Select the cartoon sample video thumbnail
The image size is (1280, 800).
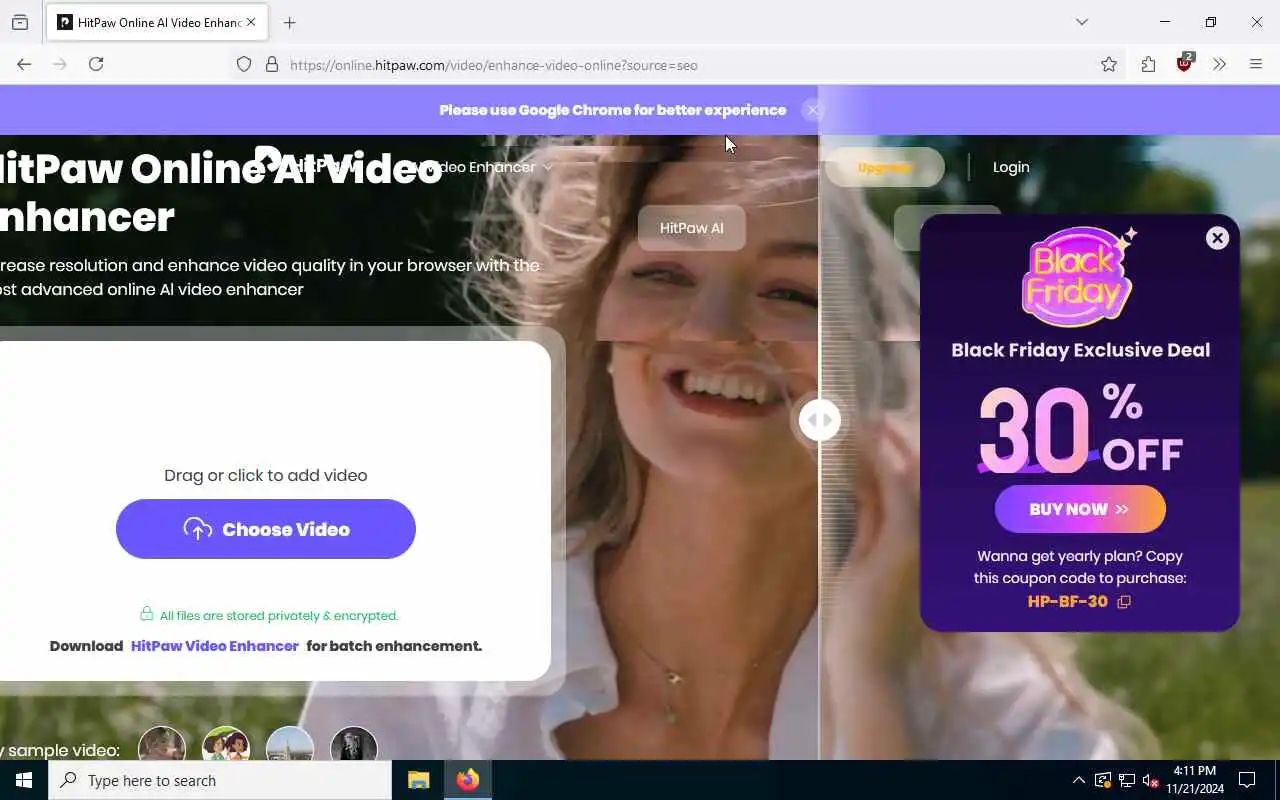coord(226,745)
